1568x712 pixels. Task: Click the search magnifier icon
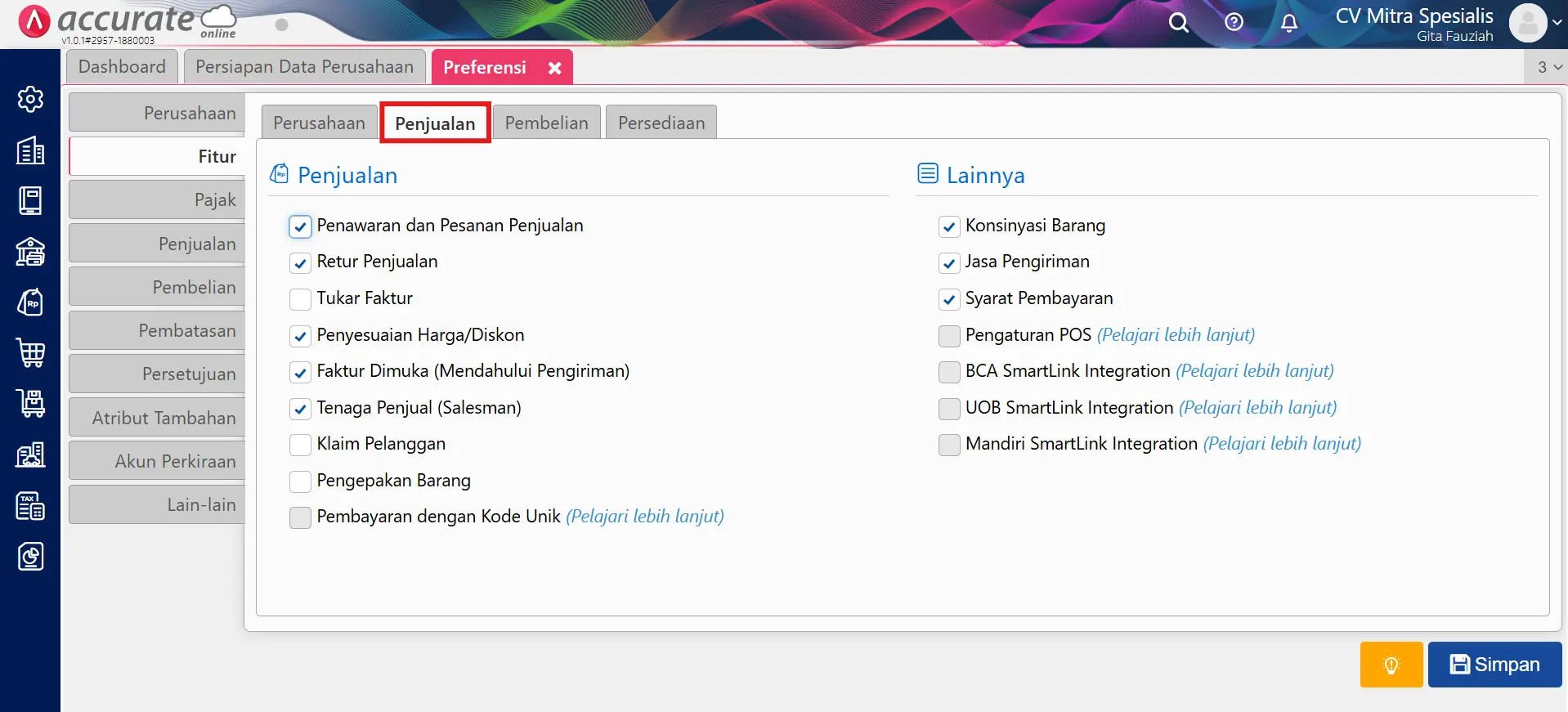[1178, 23]
